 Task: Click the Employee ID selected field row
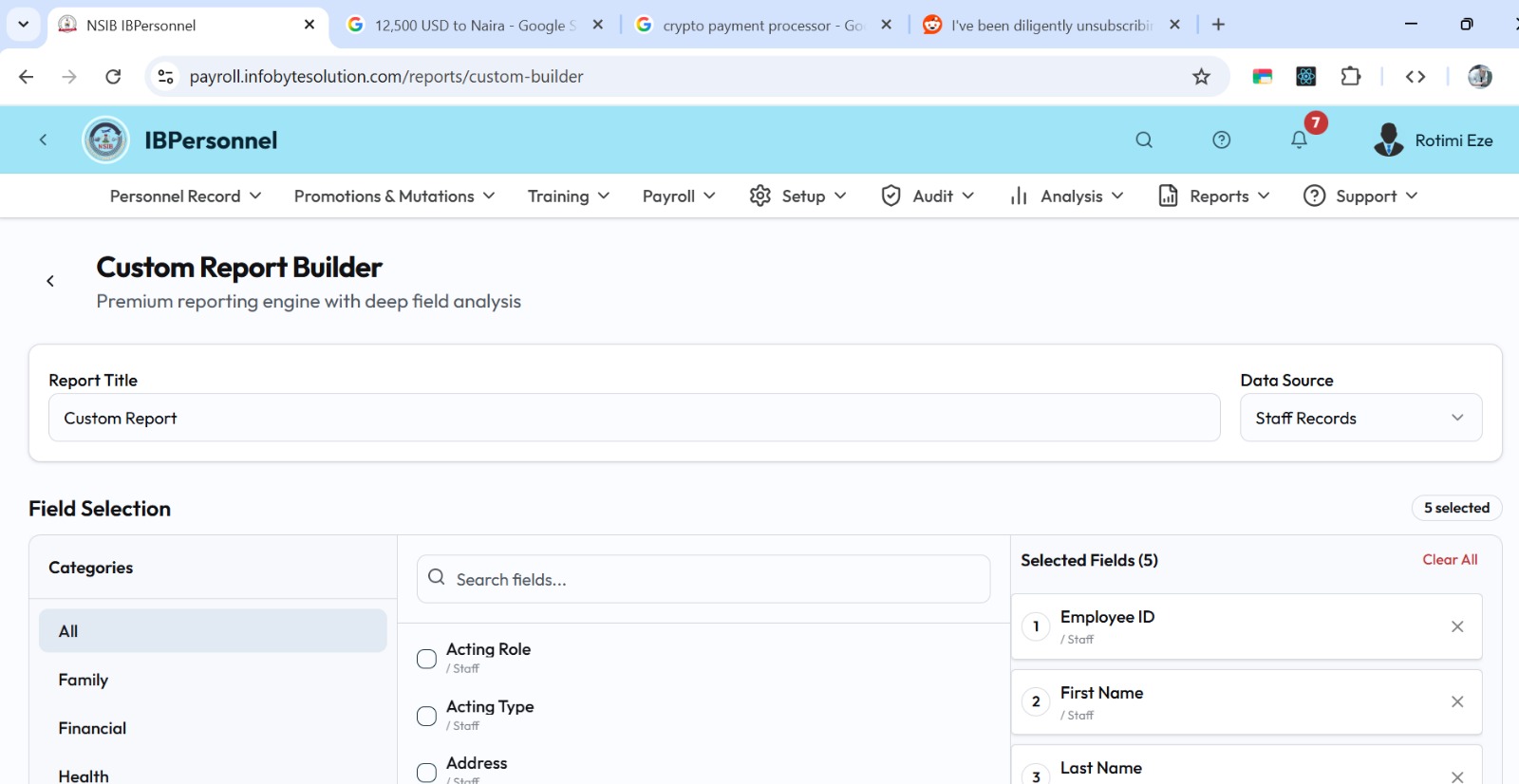(x=1247, y=626)
